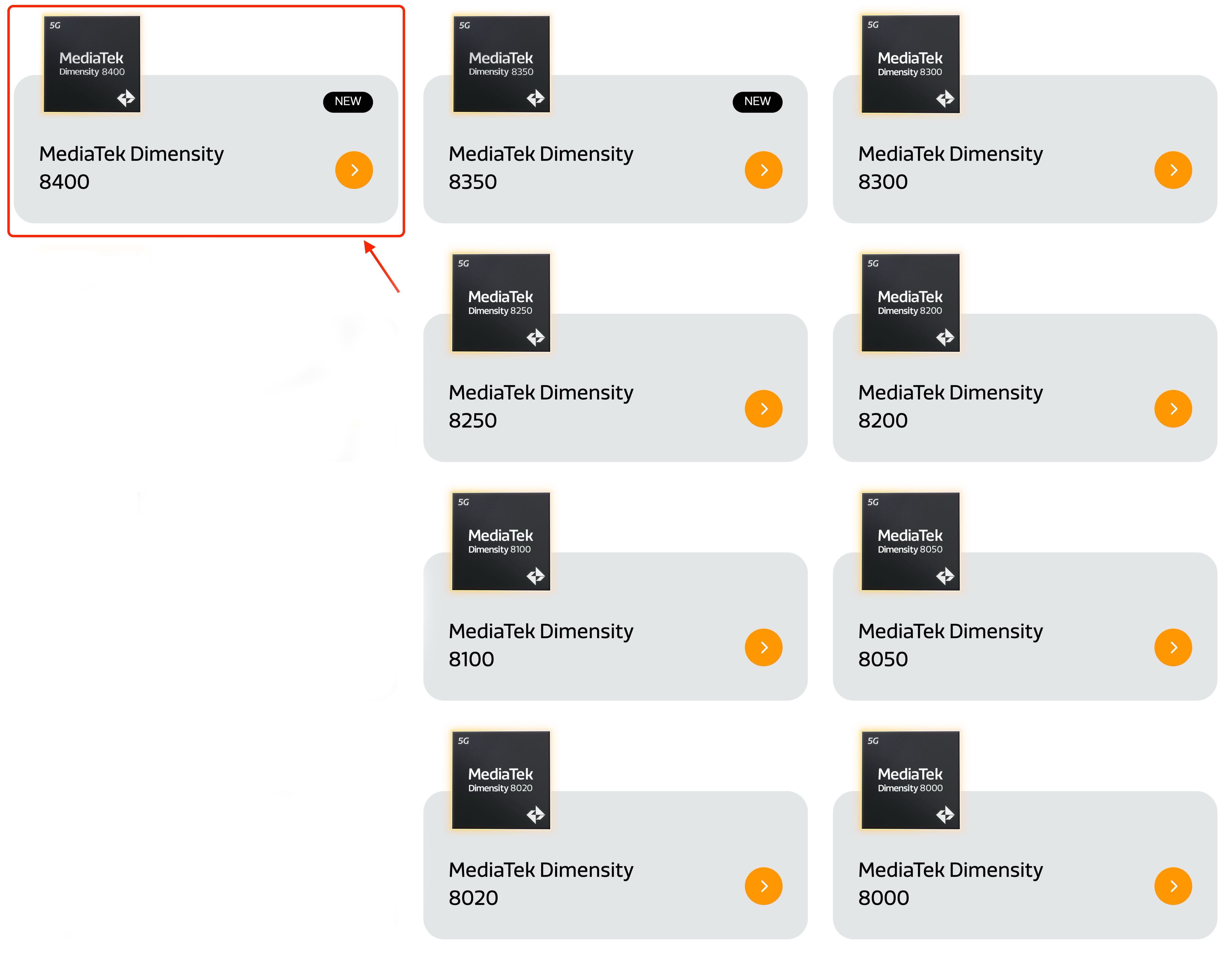The image size is (1232, 957).
Task: Open the orange arrow for Dimensity 8300
Action: (1173, 170)
